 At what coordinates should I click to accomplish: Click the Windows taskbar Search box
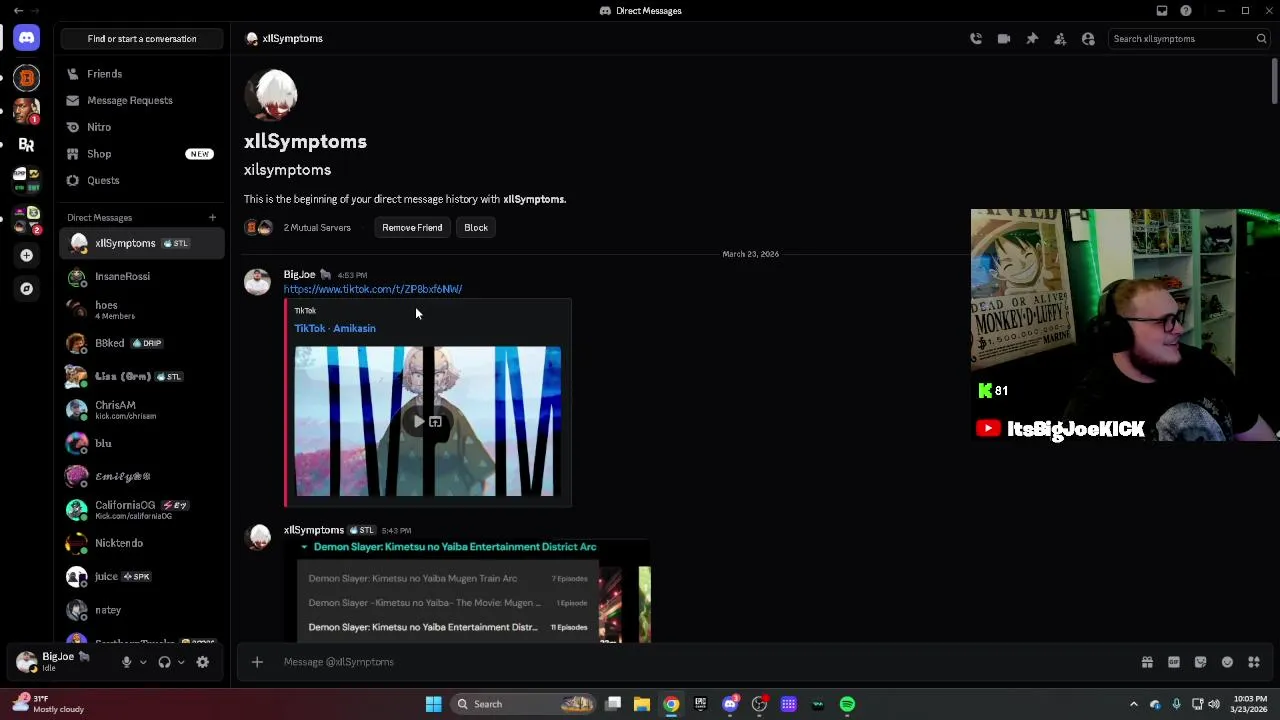(523, 704)
